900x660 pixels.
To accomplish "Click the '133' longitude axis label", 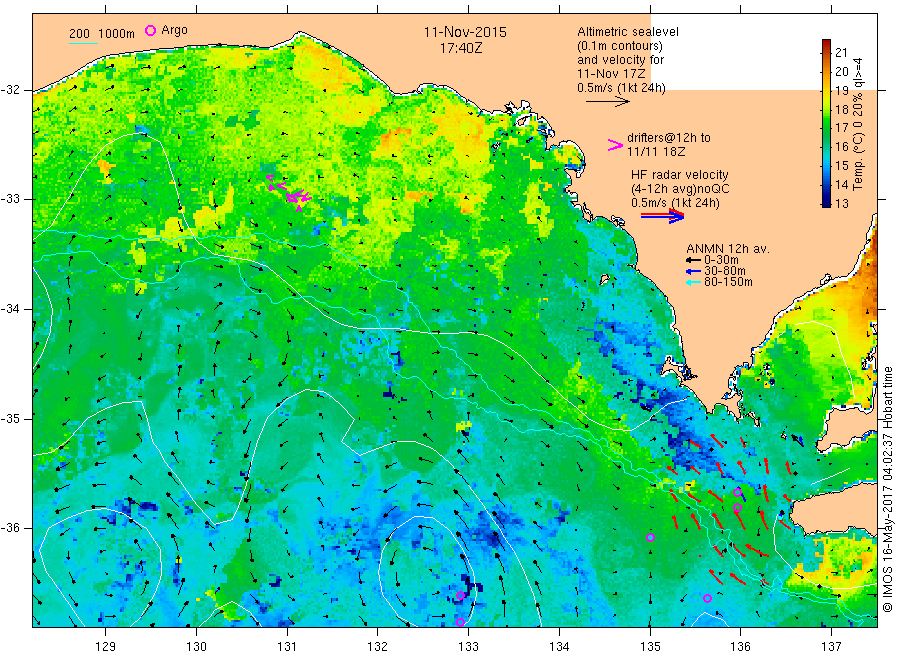I will 468,647.
